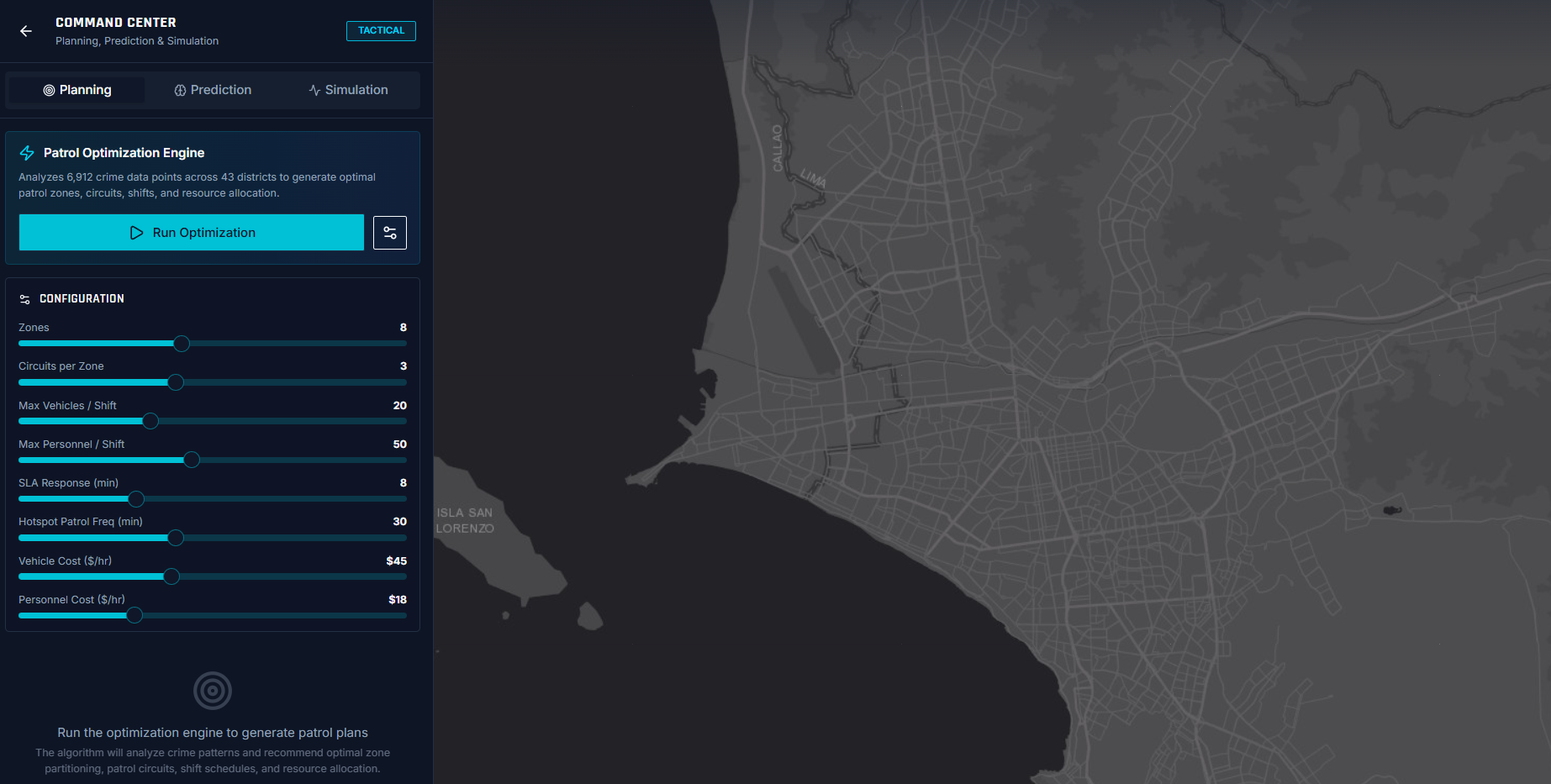Click the Hotspot Patrol Freq value 30
Screen dimensions: 1551x784
(400, 522)
